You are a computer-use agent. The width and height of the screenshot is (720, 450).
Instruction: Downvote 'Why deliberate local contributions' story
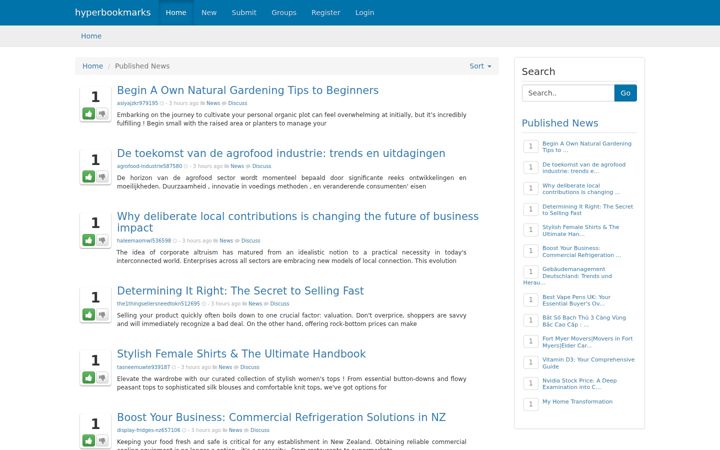point(102,240)
